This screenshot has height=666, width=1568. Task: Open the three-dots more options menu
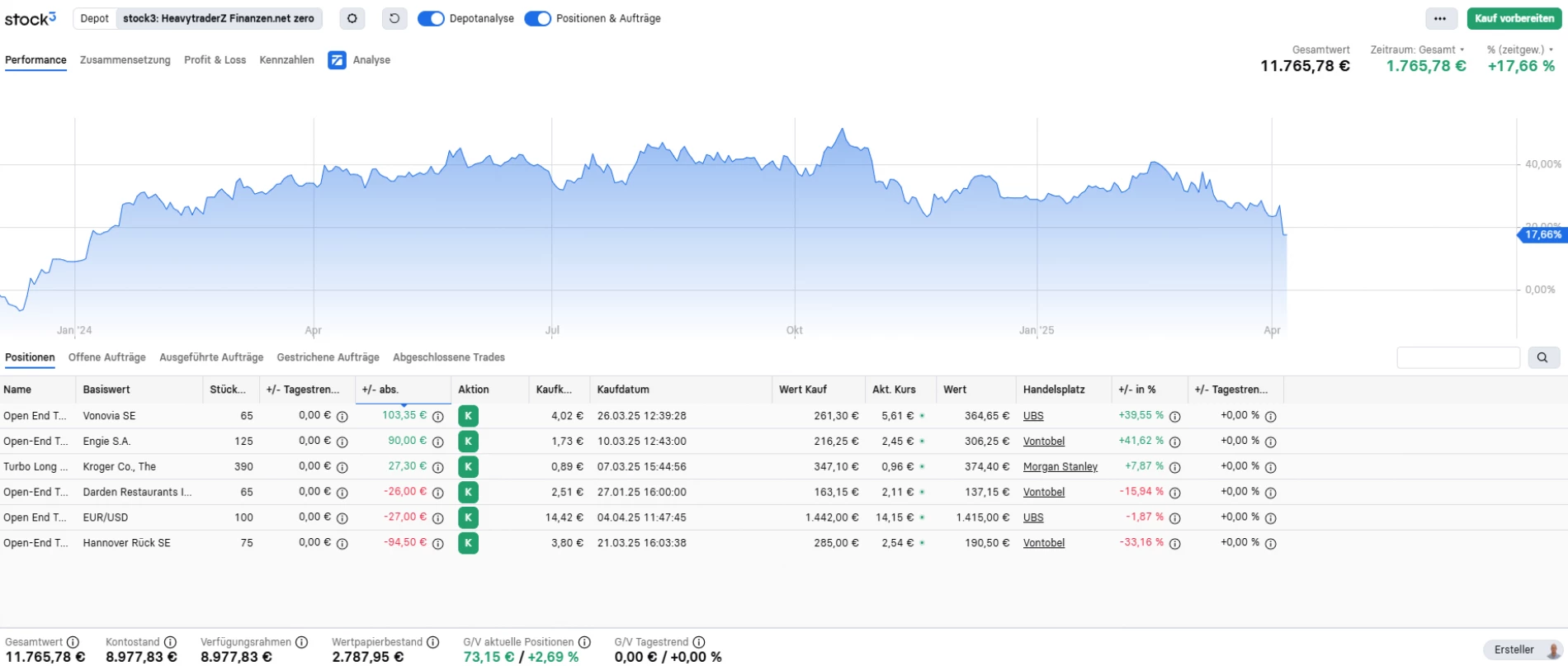1439,18
